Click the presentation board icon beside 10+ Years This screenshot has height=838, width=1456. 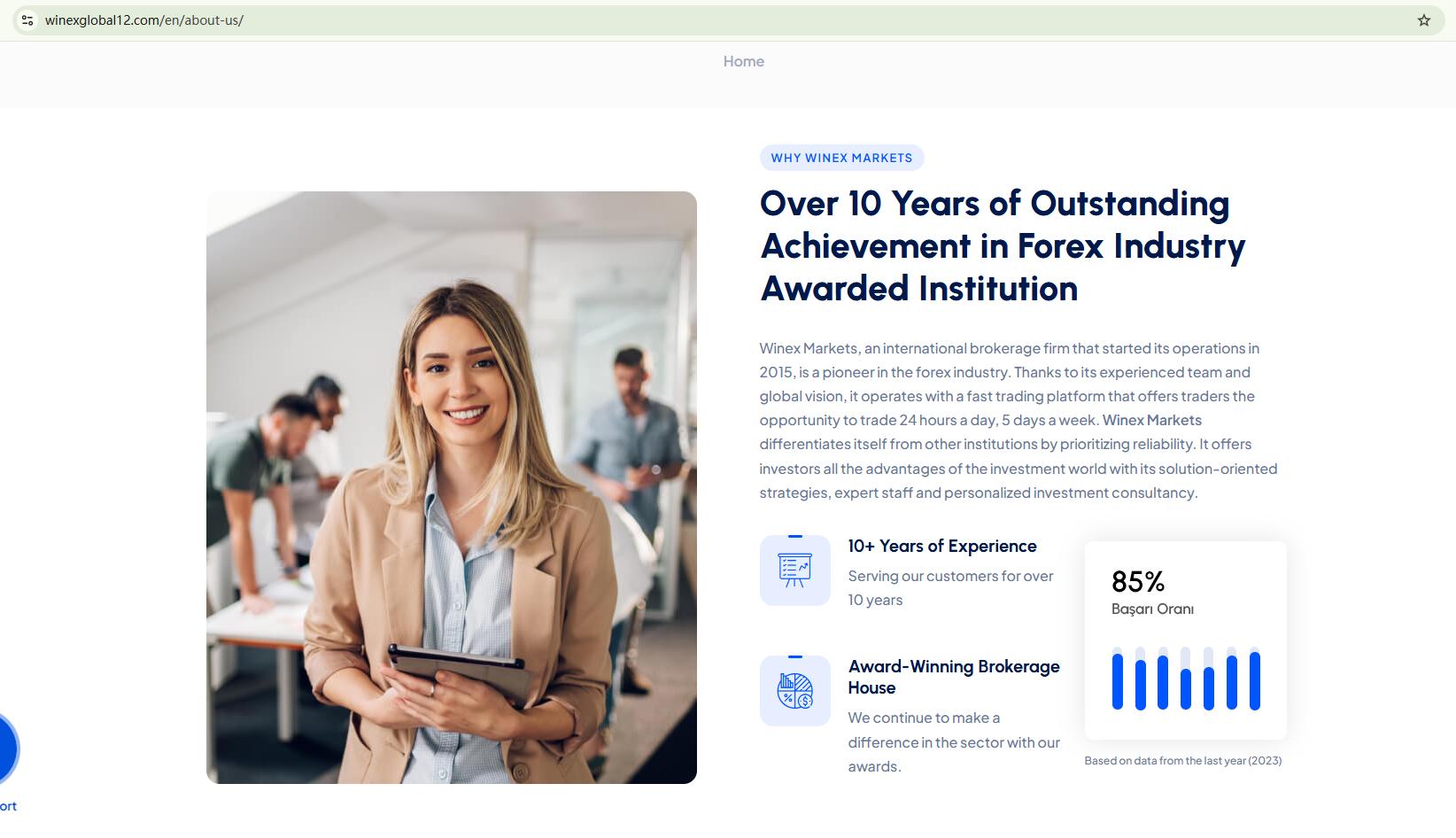(x=794, y=570)
